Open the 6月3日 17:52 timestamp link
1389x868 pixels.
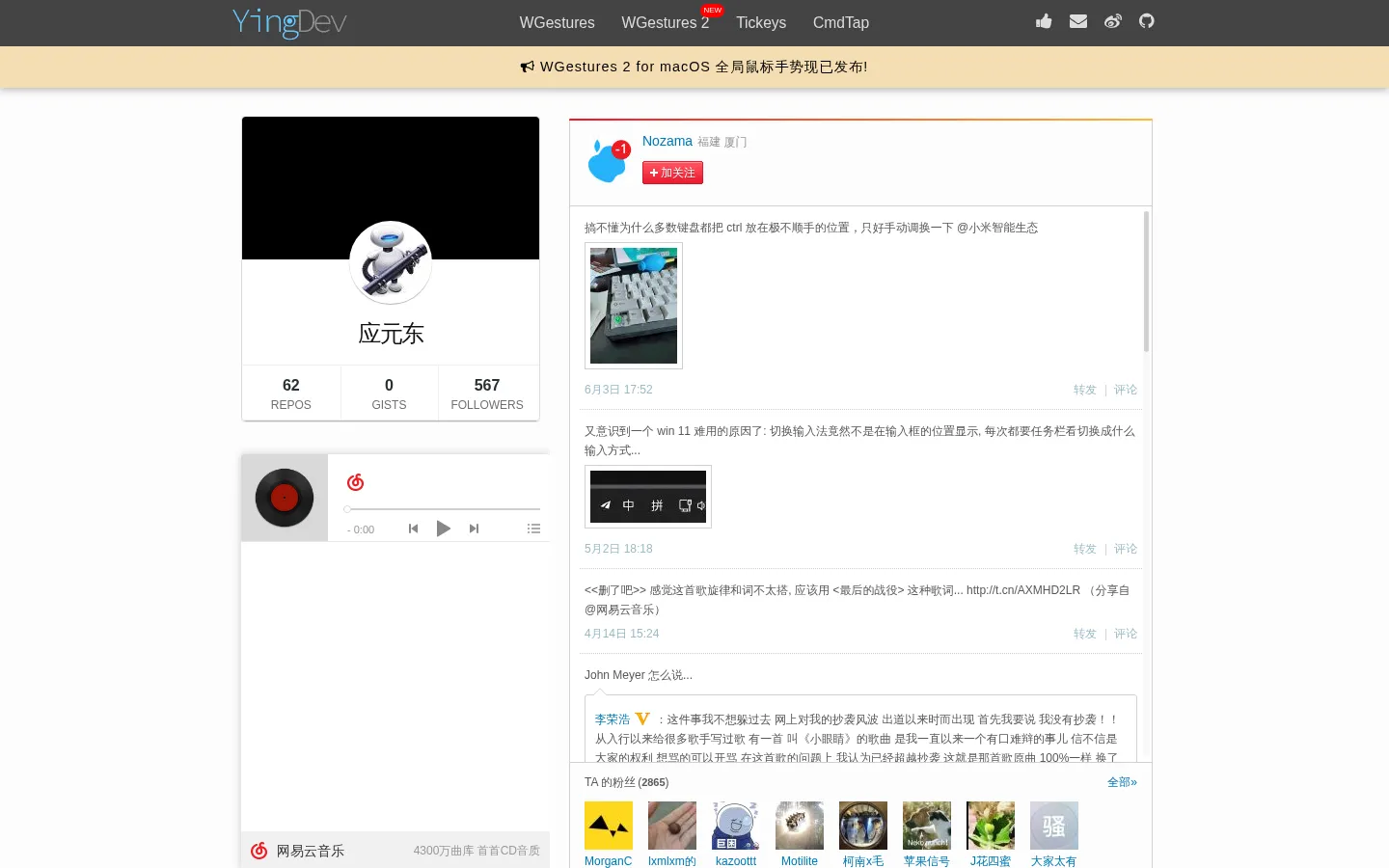click(618, 390)
